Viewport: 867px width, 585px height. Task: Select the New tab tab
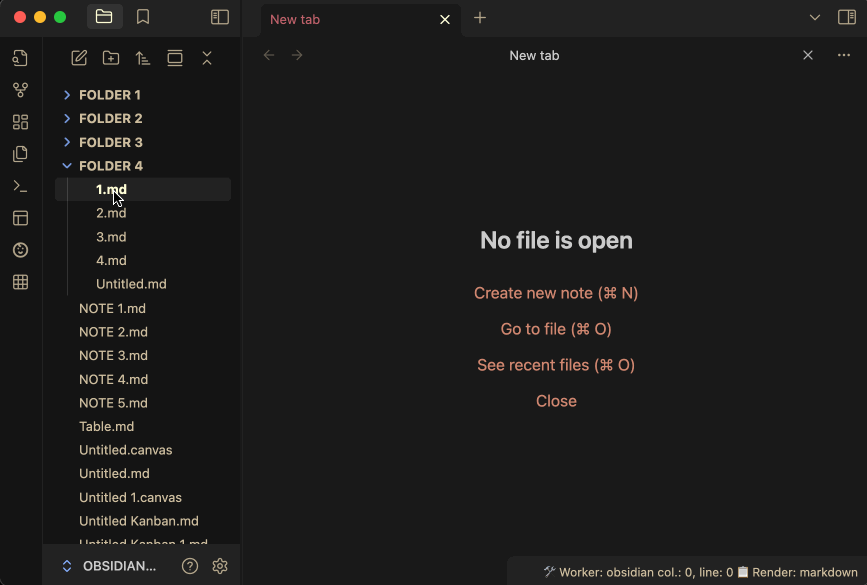point(359,20)
